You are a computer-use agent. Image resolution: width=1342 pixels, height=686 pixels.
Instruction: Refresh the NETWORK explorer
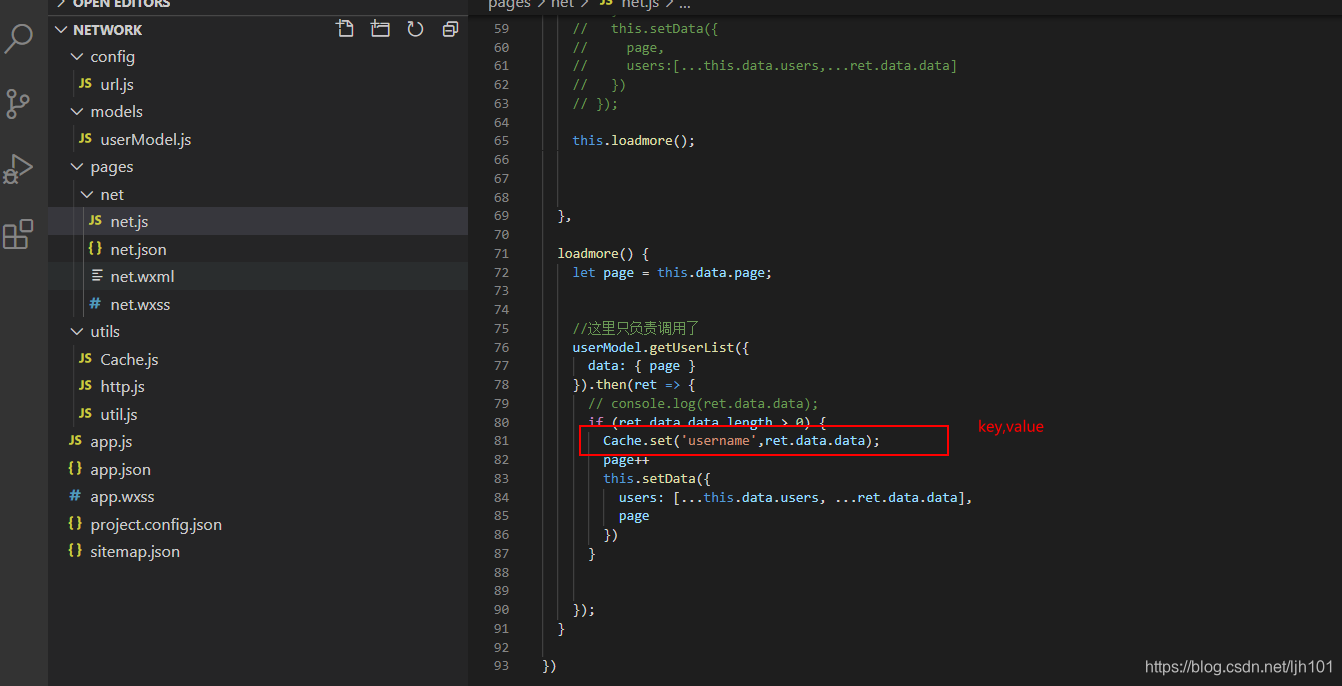pos(415,29)
